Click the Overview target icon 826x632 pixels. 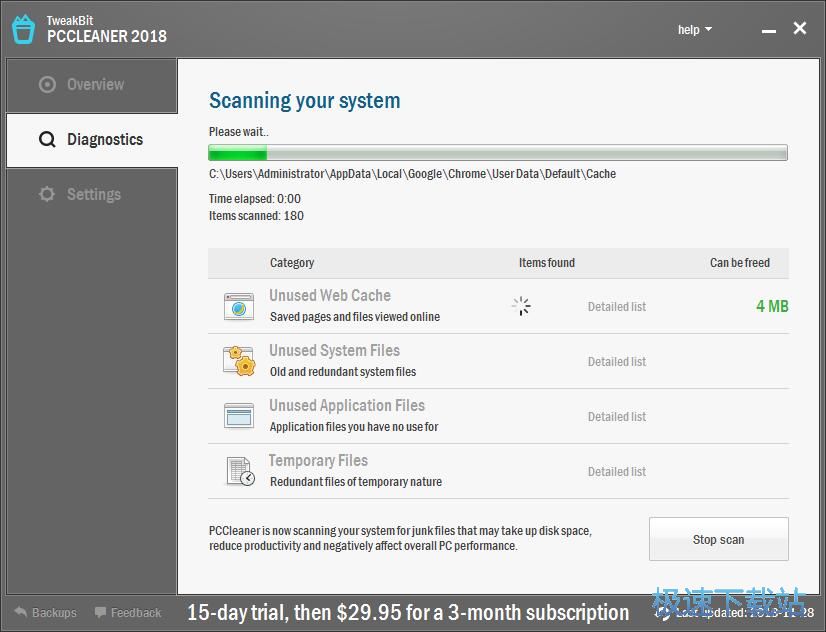[47, 84]
